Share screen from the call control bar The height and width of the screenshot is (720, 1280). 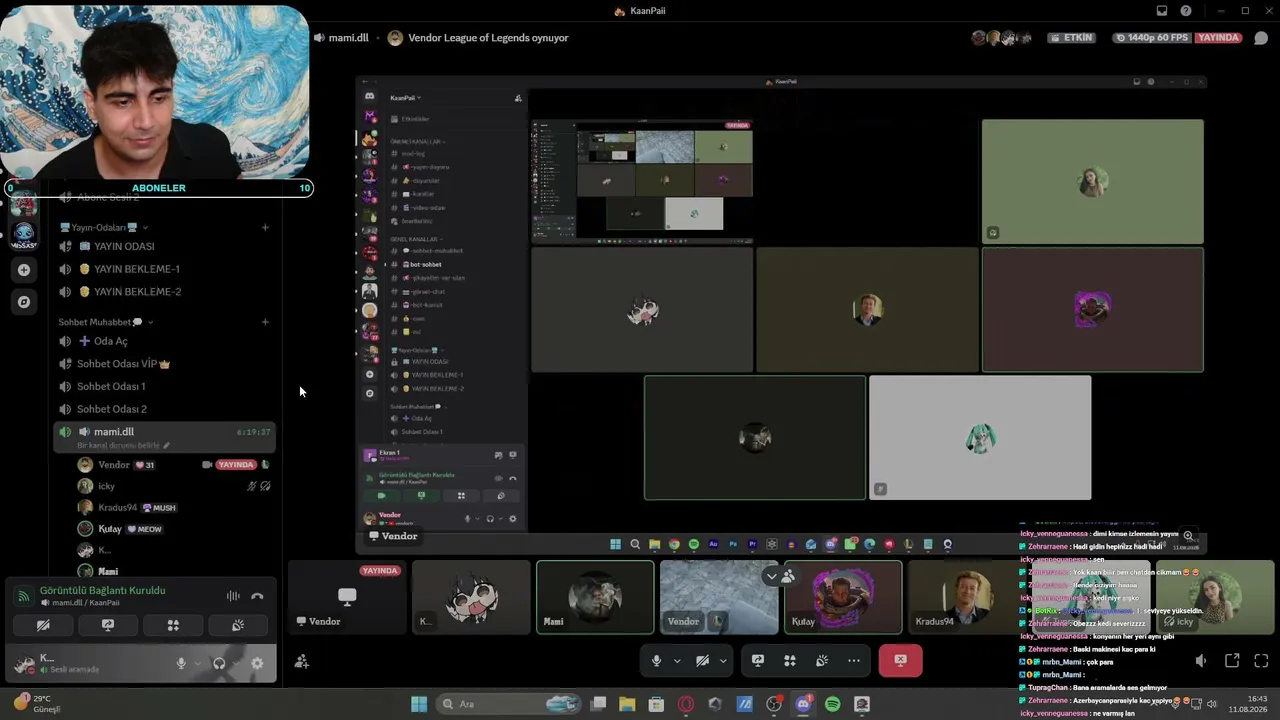point(758,660)
